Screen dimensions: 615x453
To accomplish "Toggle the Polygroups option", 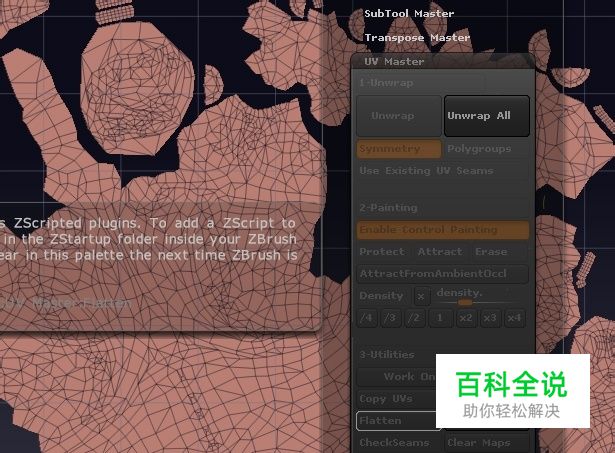I will [487, 149].
